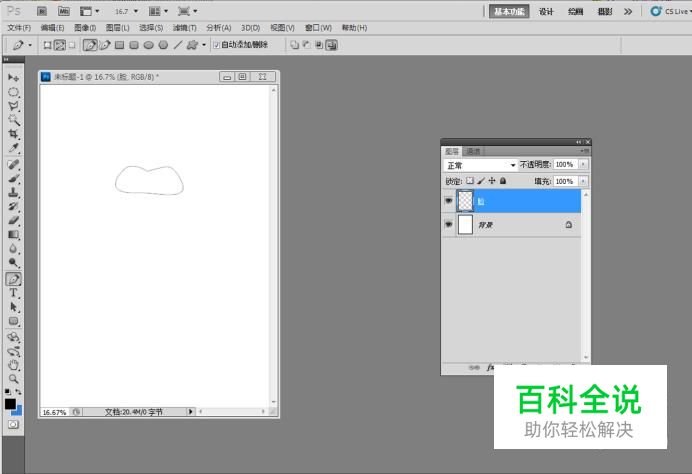The image size is (692, 474).
Task: Select the Rounded Rectangle shape tool in toolbox
Action: pyautogui.click(x=13, y=321)
